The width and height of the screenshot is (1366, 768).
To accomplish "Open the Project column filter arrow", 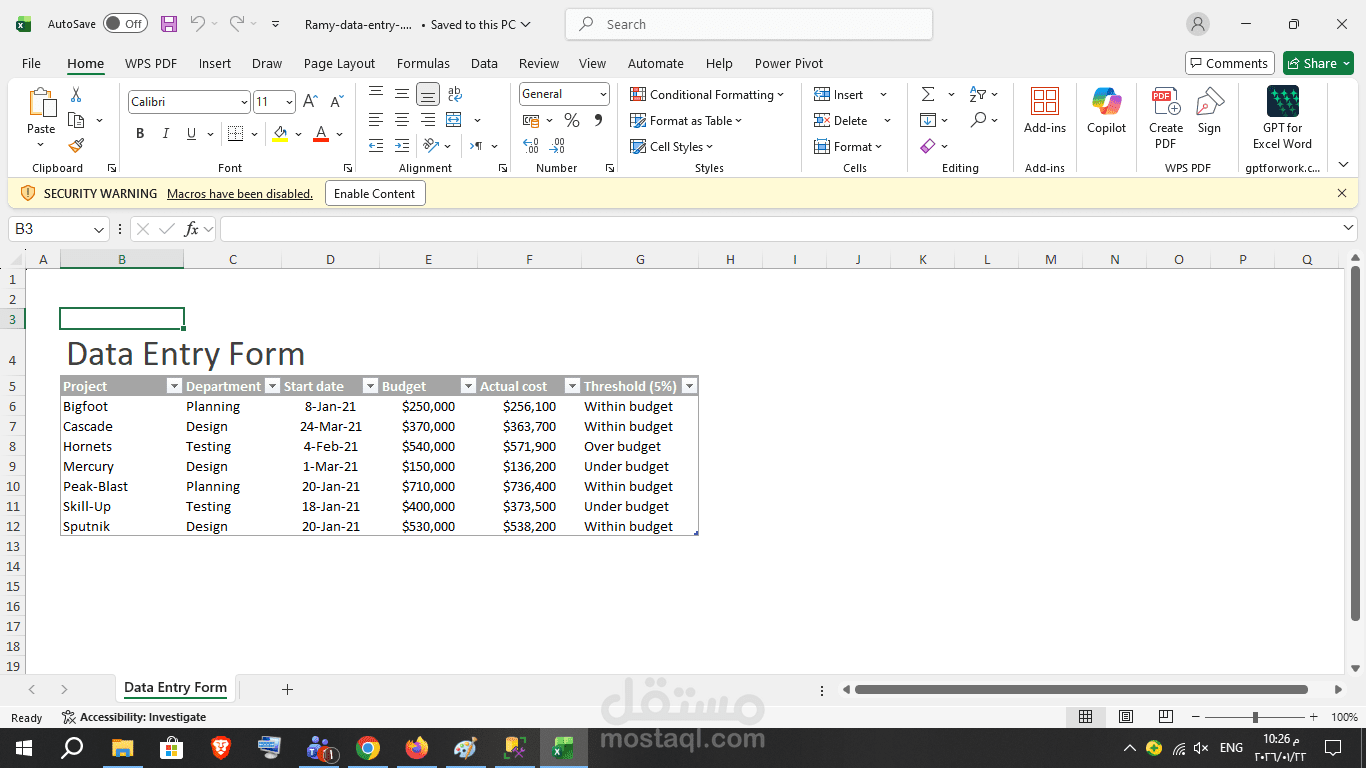I will [174, 386].
